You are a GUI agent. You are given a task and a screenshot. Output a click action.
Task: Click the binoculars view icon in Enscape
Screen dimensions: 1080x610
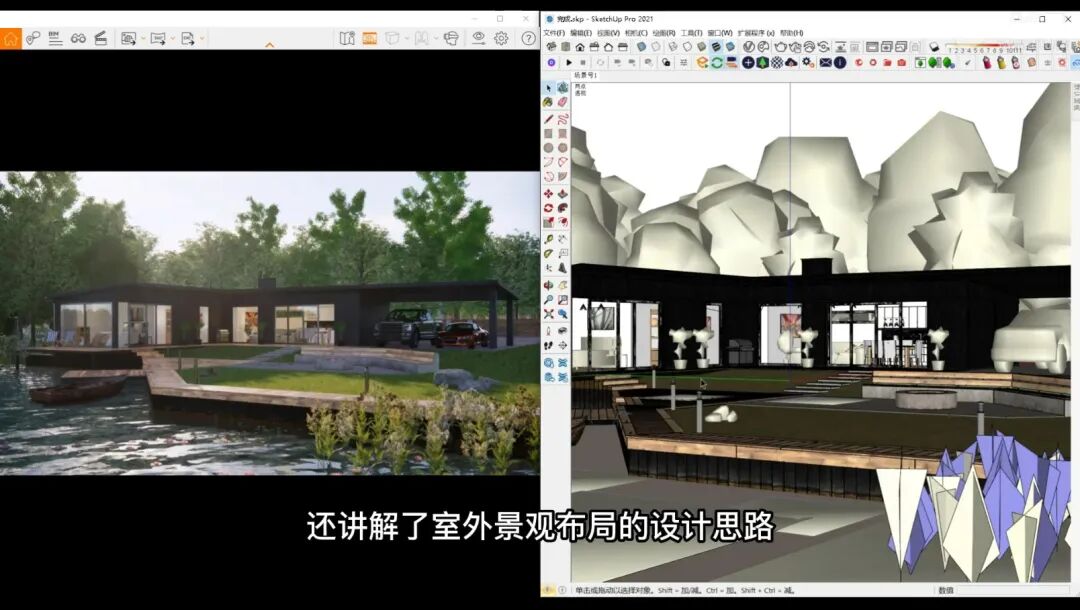(x=78, y=39)
